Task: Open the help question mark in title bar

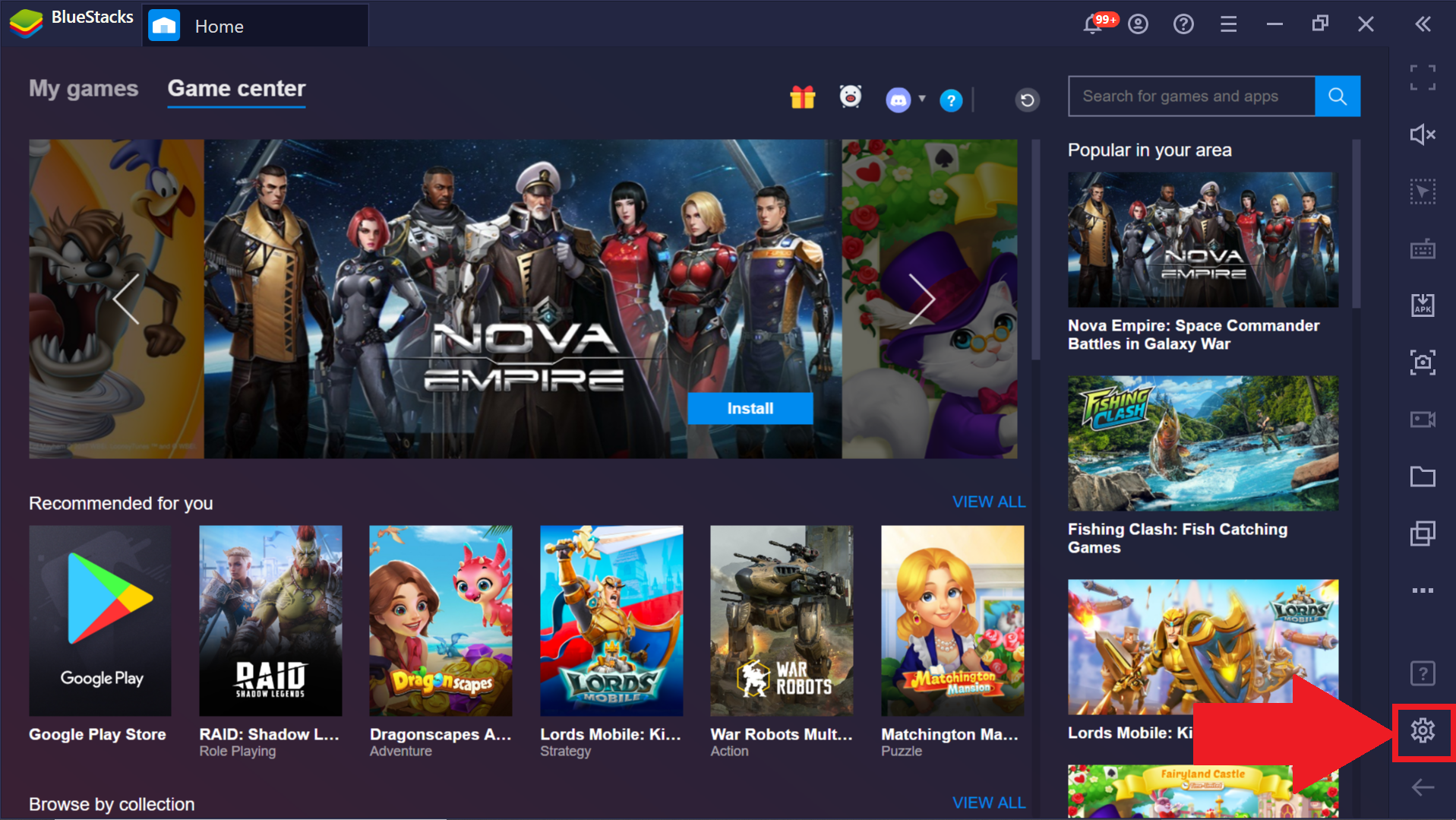Action: click(x=1183, y=24)
